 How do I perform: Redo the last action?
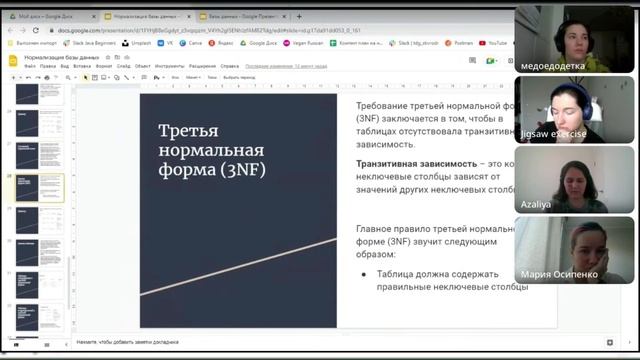point(38,77)
